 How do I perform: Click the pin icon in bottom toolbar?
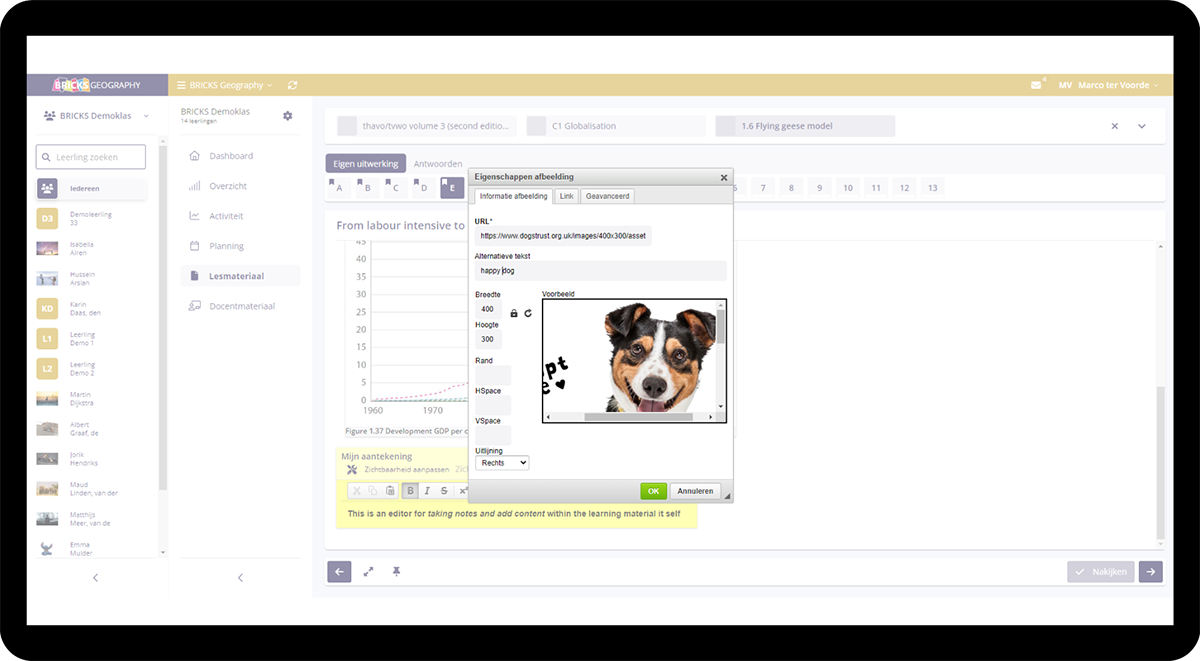point(396,571)
